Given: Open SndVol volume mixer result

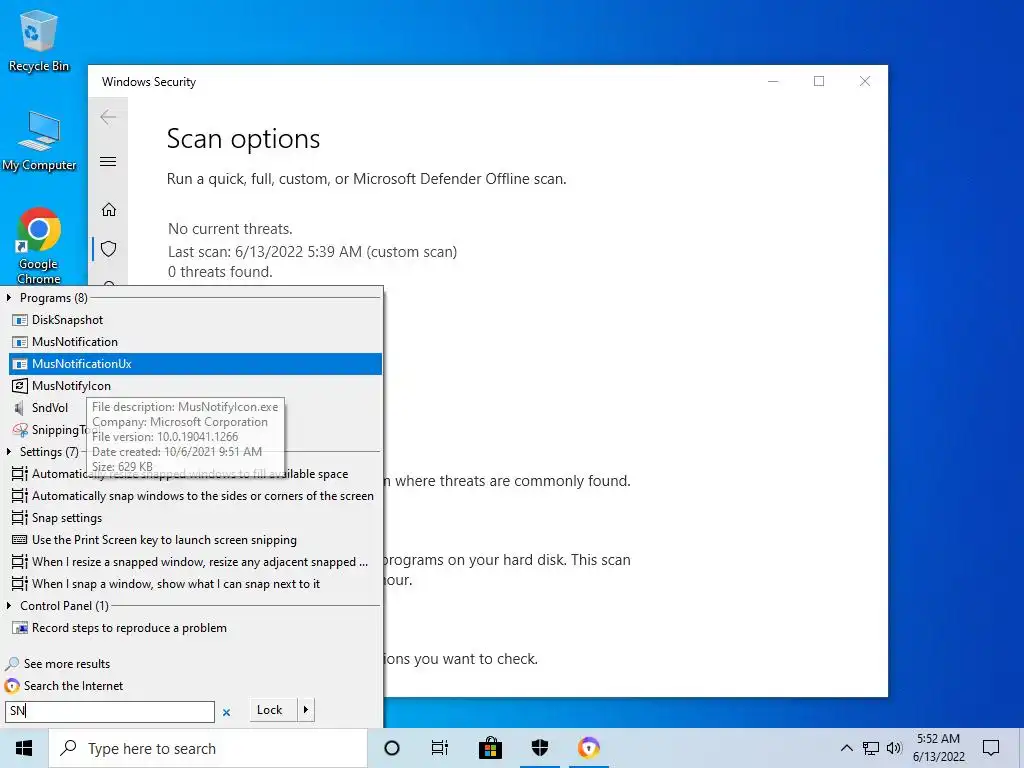Looking at the screenshot, I should [49, 408].
